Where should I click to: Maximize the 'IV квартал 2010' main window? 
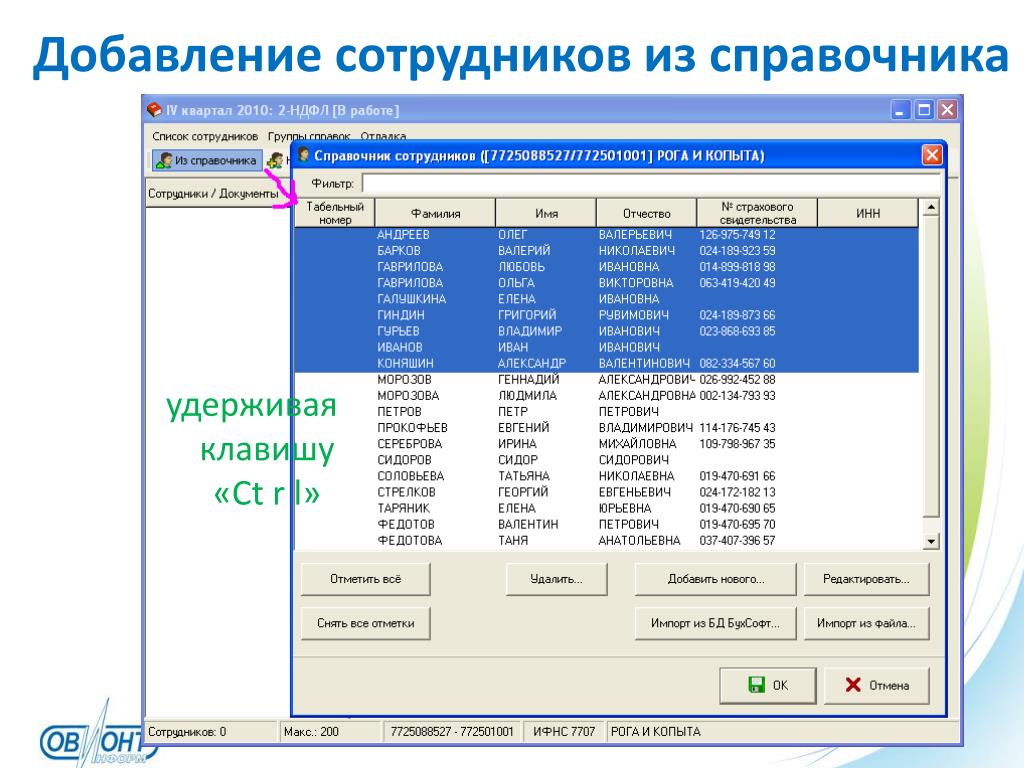click(x=924, y=110)
